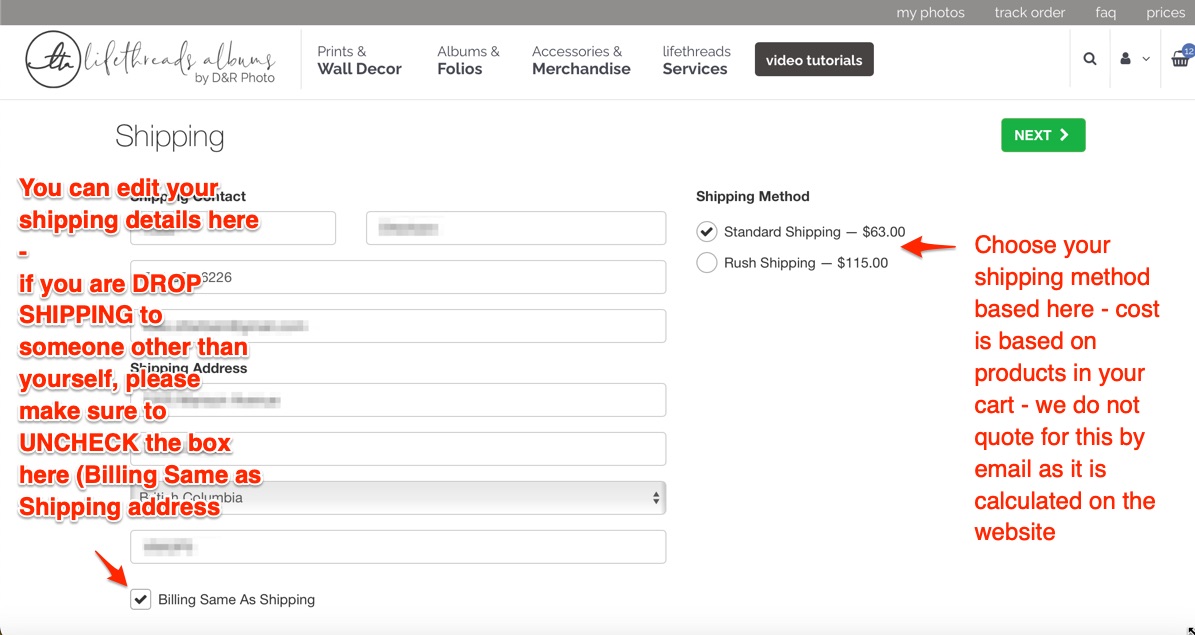Click the video tutorials button
This screenshot has height=635, width=1195.
click(x=814, y=60)
